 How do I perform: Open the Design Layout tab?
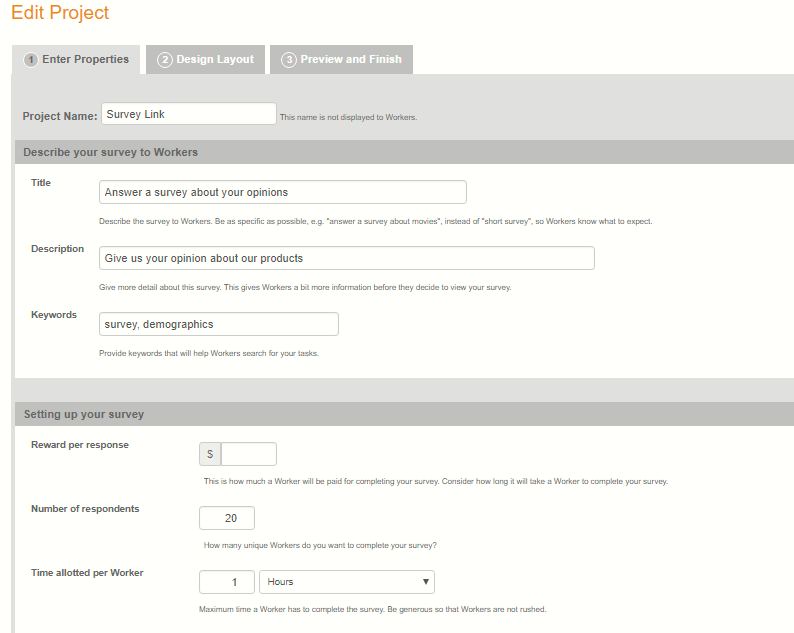(206, 60)
